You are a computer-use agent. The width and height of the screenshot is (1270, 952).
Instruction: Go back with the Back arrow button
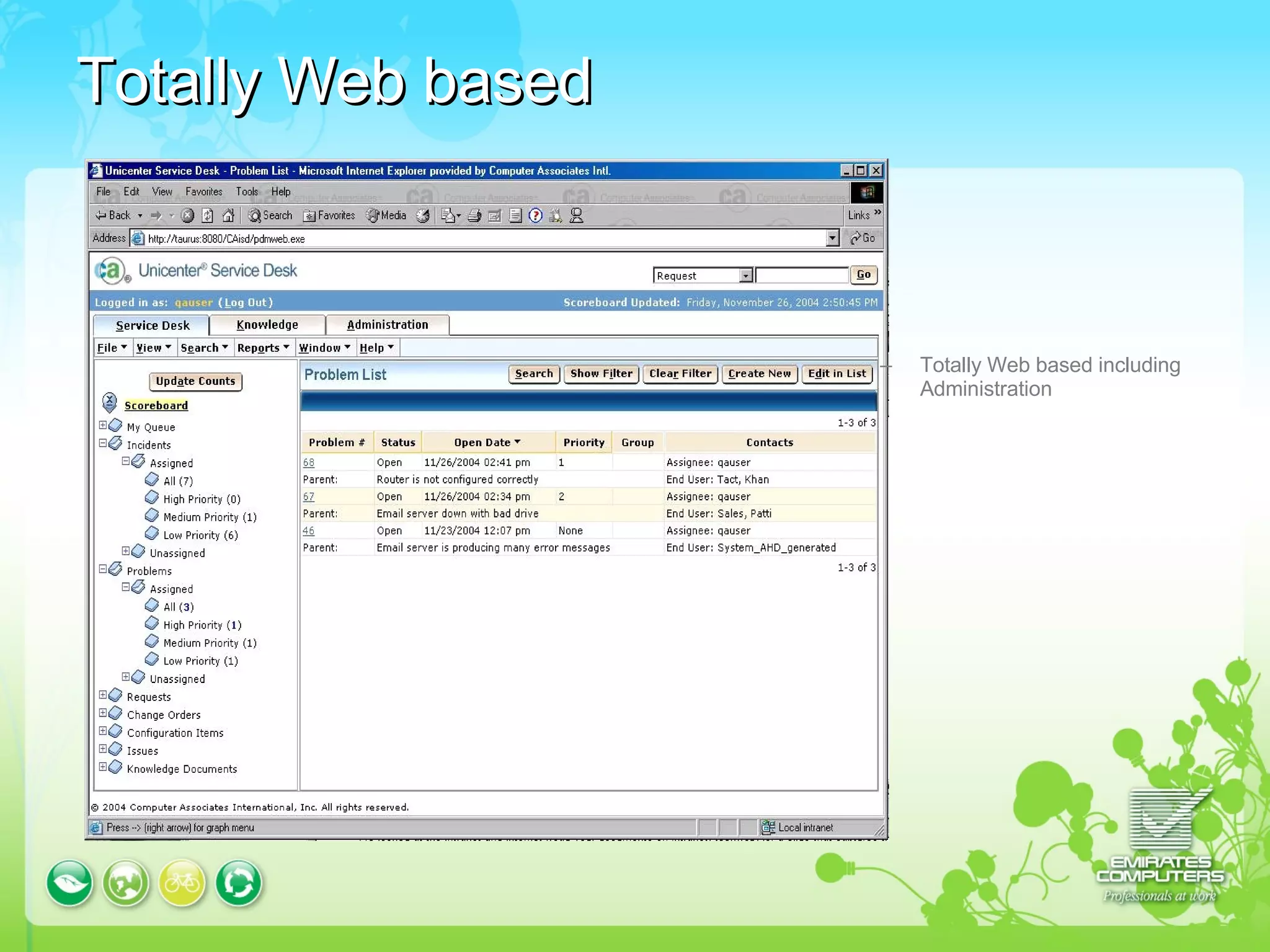point(112,215)
